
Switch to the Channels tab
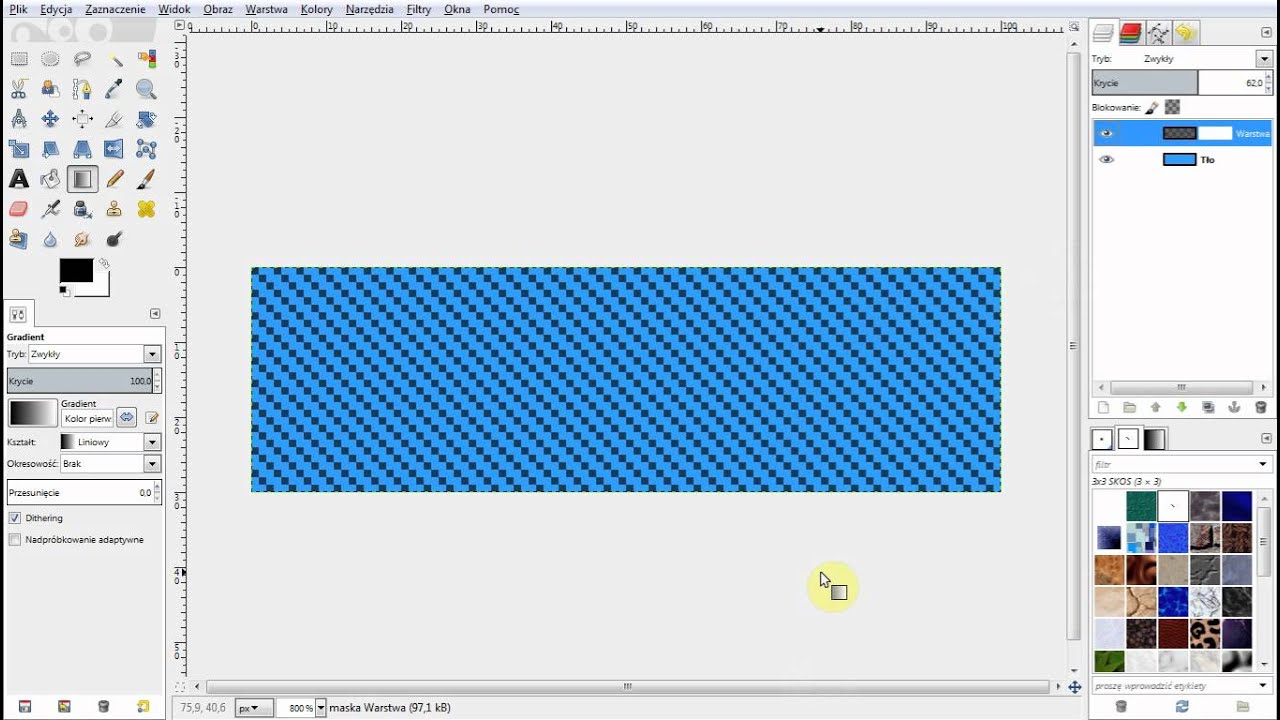tap(1131, 33)
